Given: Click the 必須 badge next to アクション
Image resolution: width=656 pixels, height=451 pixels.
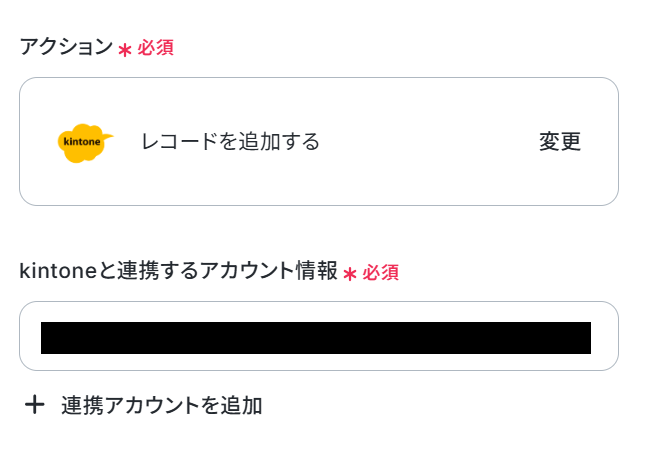Looking at the screenshot, I should point(155,48).
